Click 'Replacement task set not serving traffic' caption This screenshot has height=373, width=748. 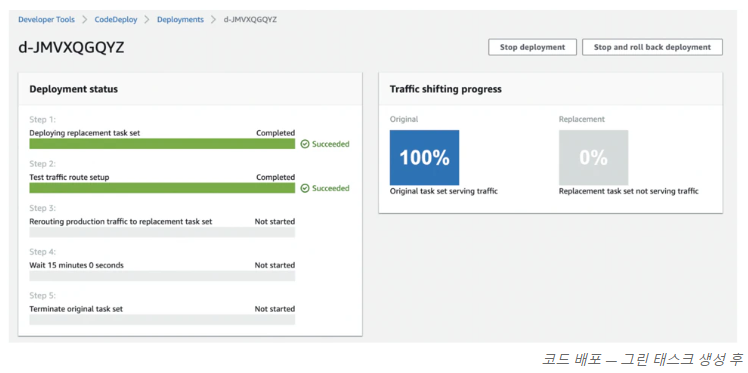point(629,191)
